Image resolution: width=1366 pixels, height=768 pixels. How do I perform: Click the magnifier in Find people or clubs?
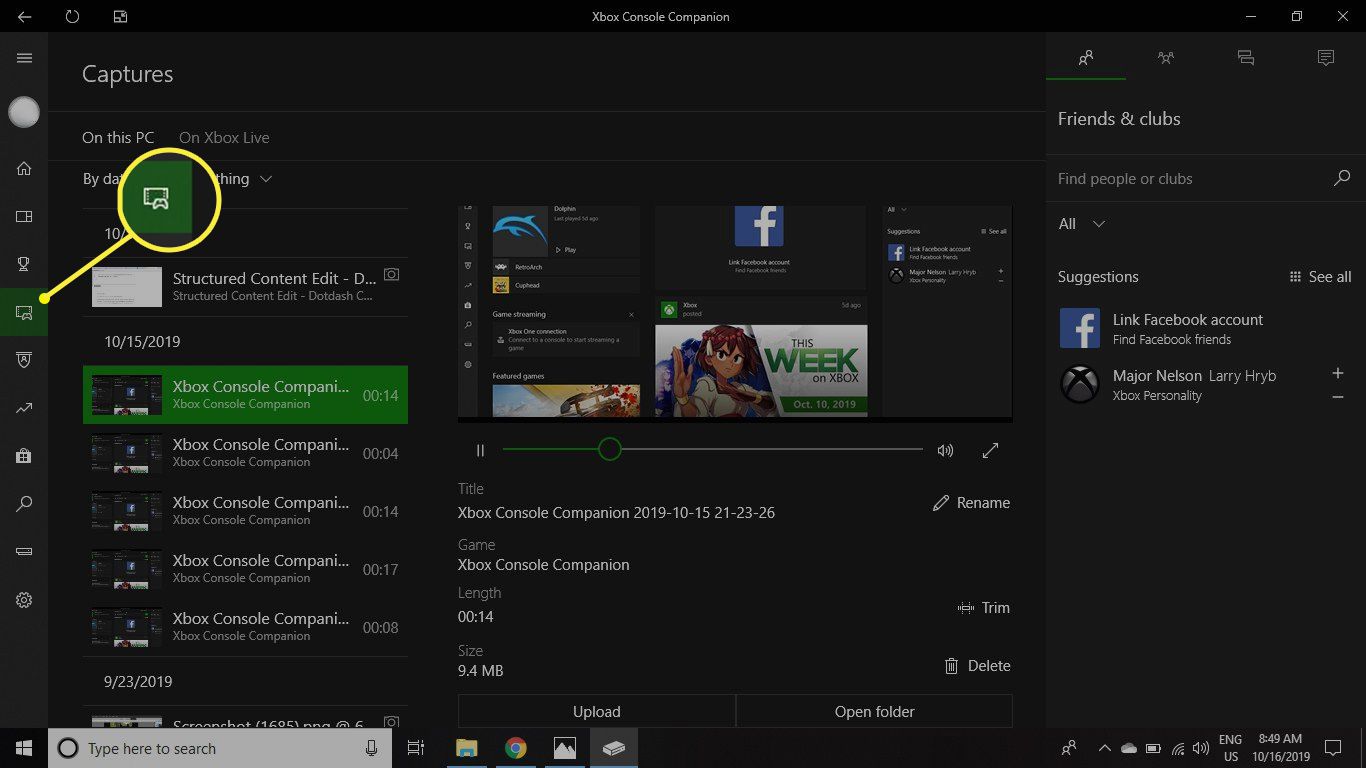click(x=1342, y=178)
